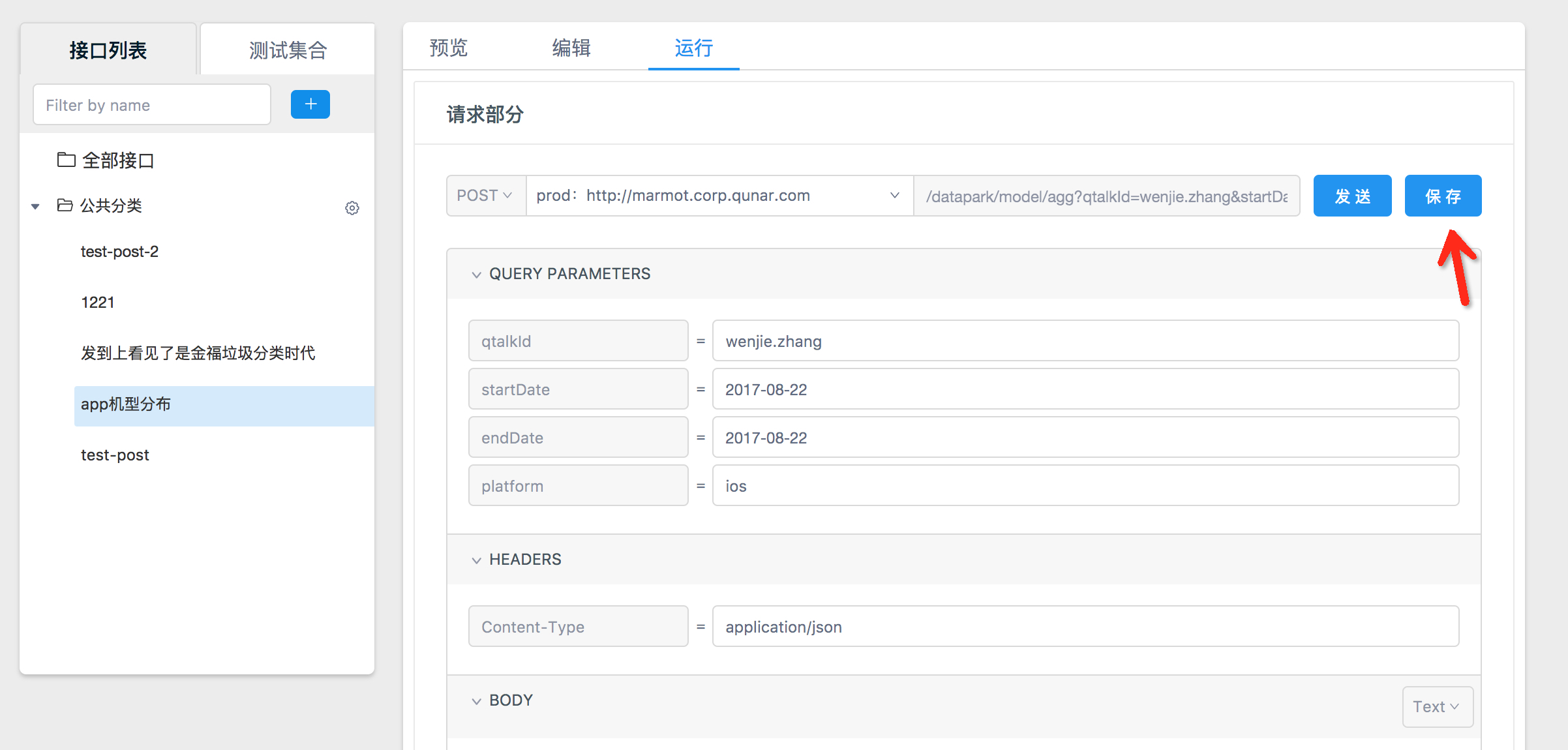The height and width of the screenshot is (750, 1568).
Task: Switch to the 编辑 tab
Action: (571, 48)
